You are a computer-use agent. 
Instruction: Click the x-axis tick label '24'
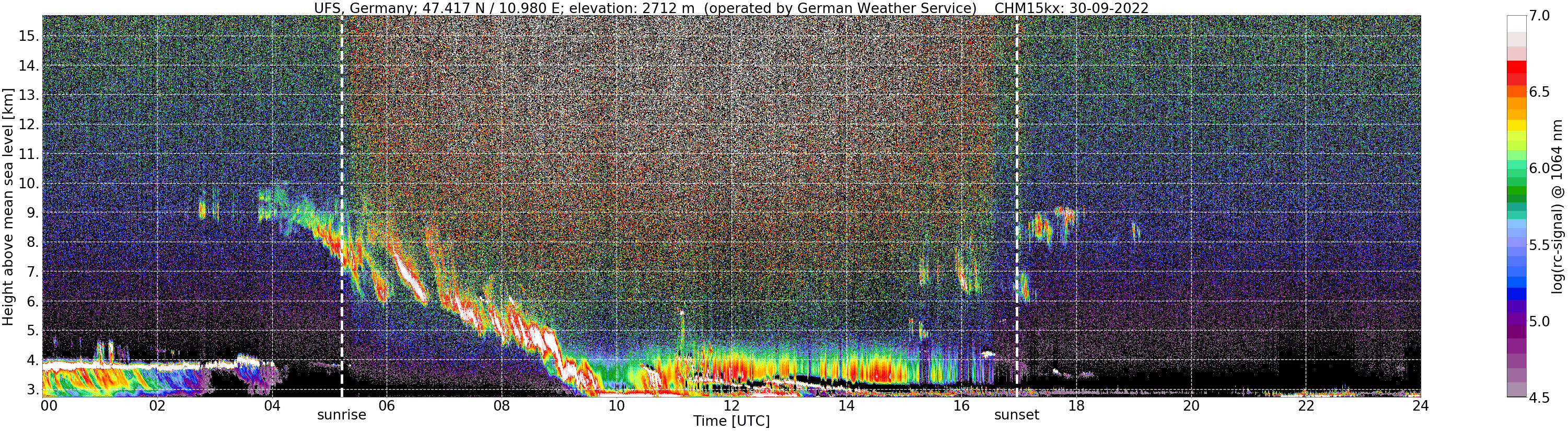pos(1421,406)
